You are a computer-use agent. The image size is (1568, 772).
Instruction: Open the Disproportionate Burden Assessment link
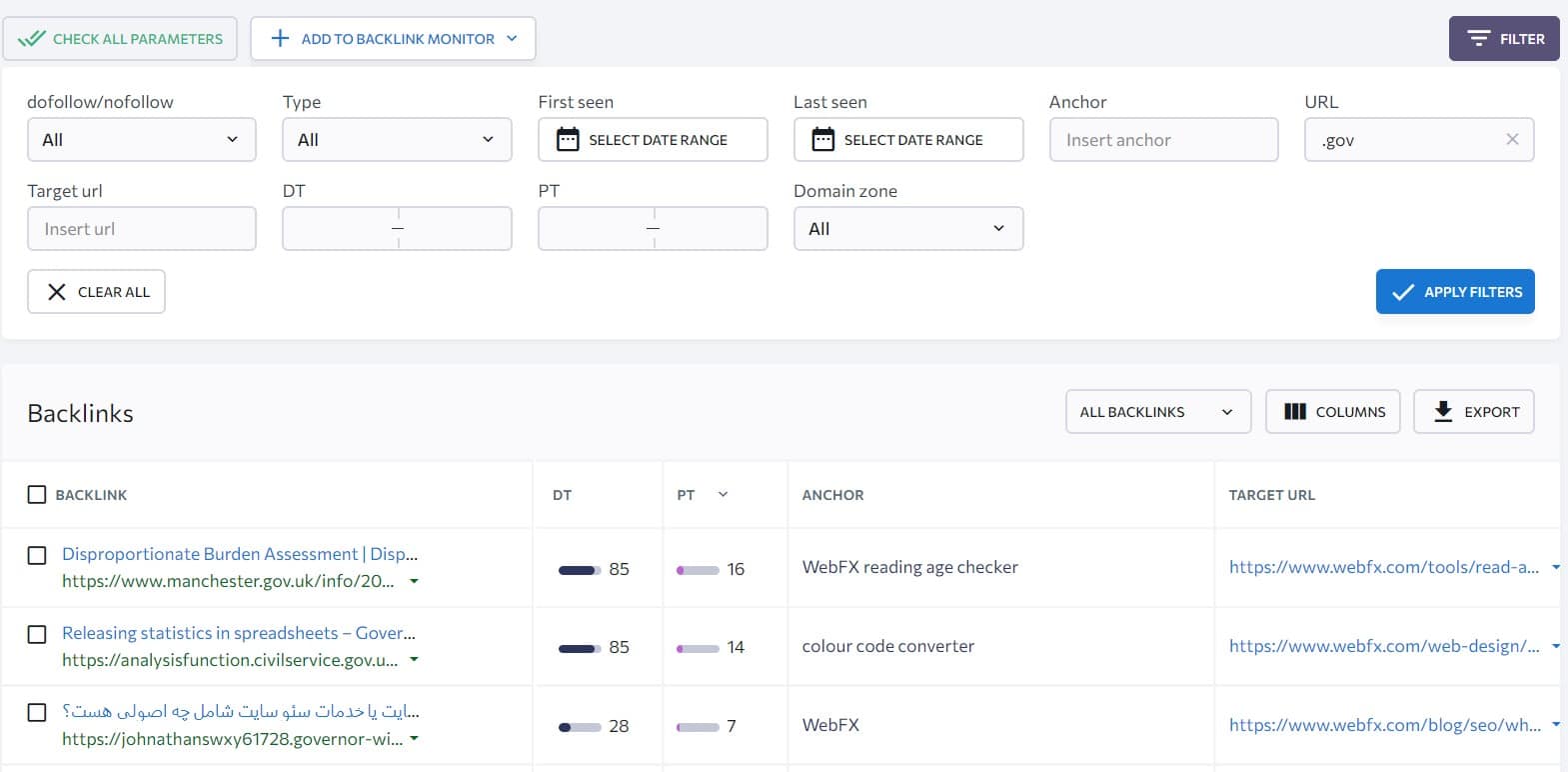240,554
